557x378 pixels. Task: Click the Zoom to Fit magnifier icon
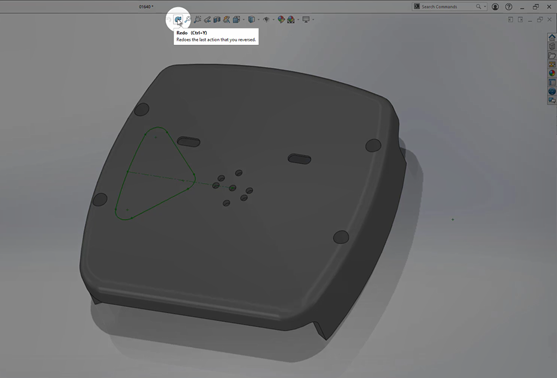187,20
